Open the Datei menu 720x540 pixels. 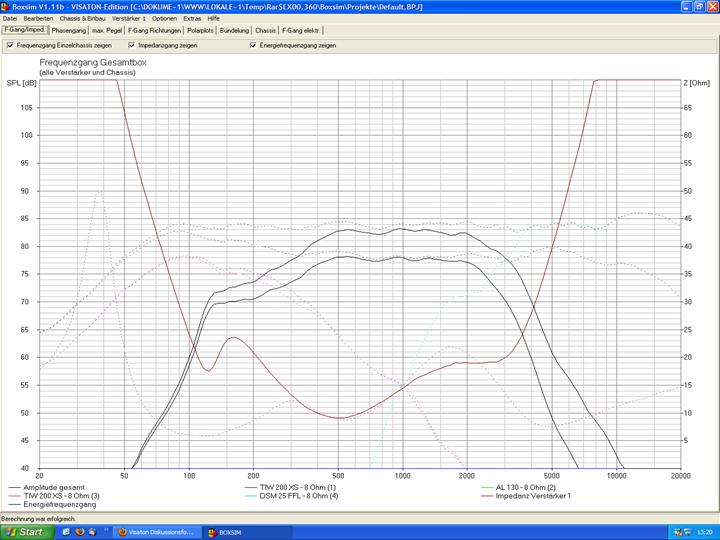click(x=10, y=18)
